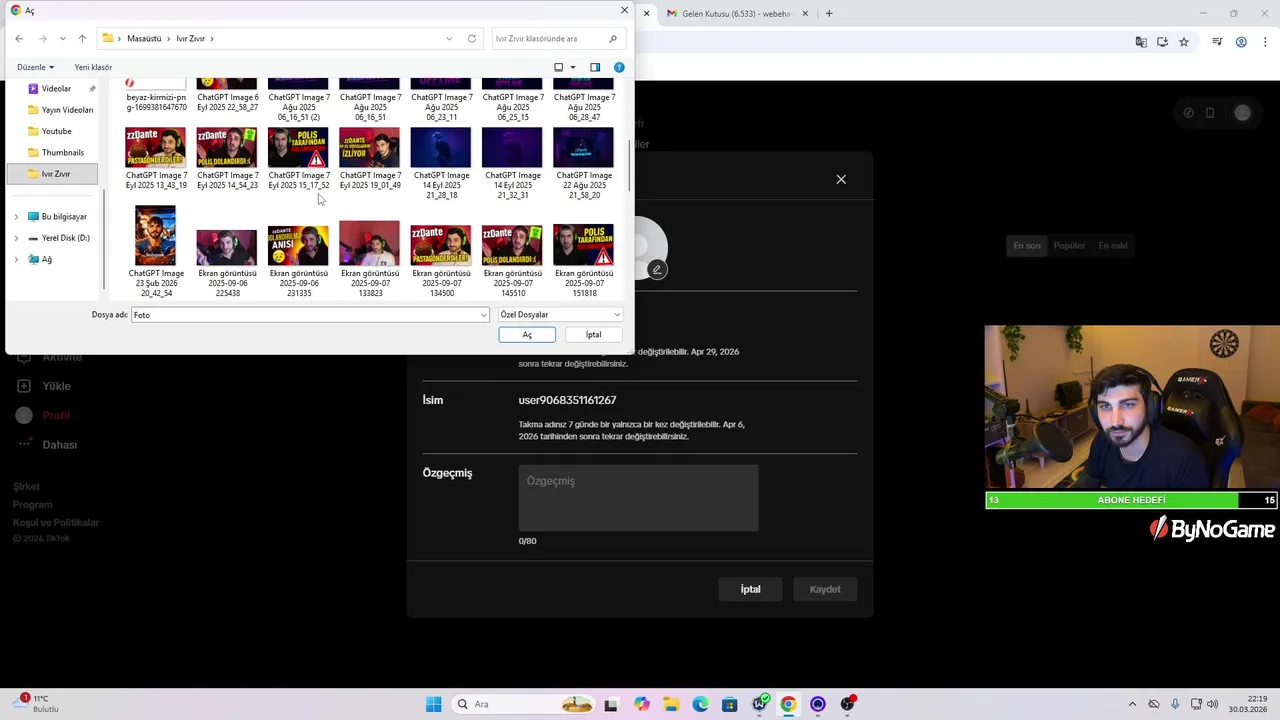Open the Yükle link in TikTok sidebar
The height and width of the screenshot is (720, 1280).
[x=56, y=386]
